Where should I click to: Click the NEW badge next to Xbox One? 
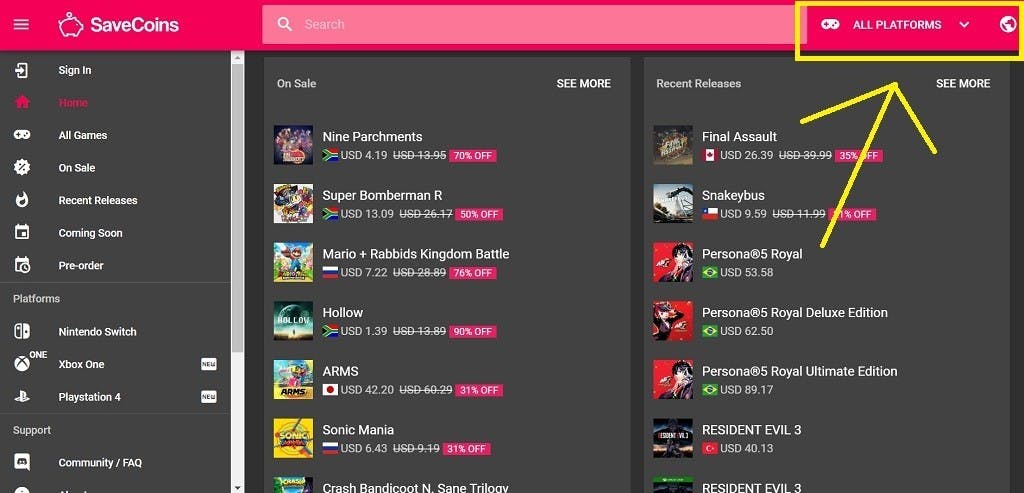[x=208, y=364]
